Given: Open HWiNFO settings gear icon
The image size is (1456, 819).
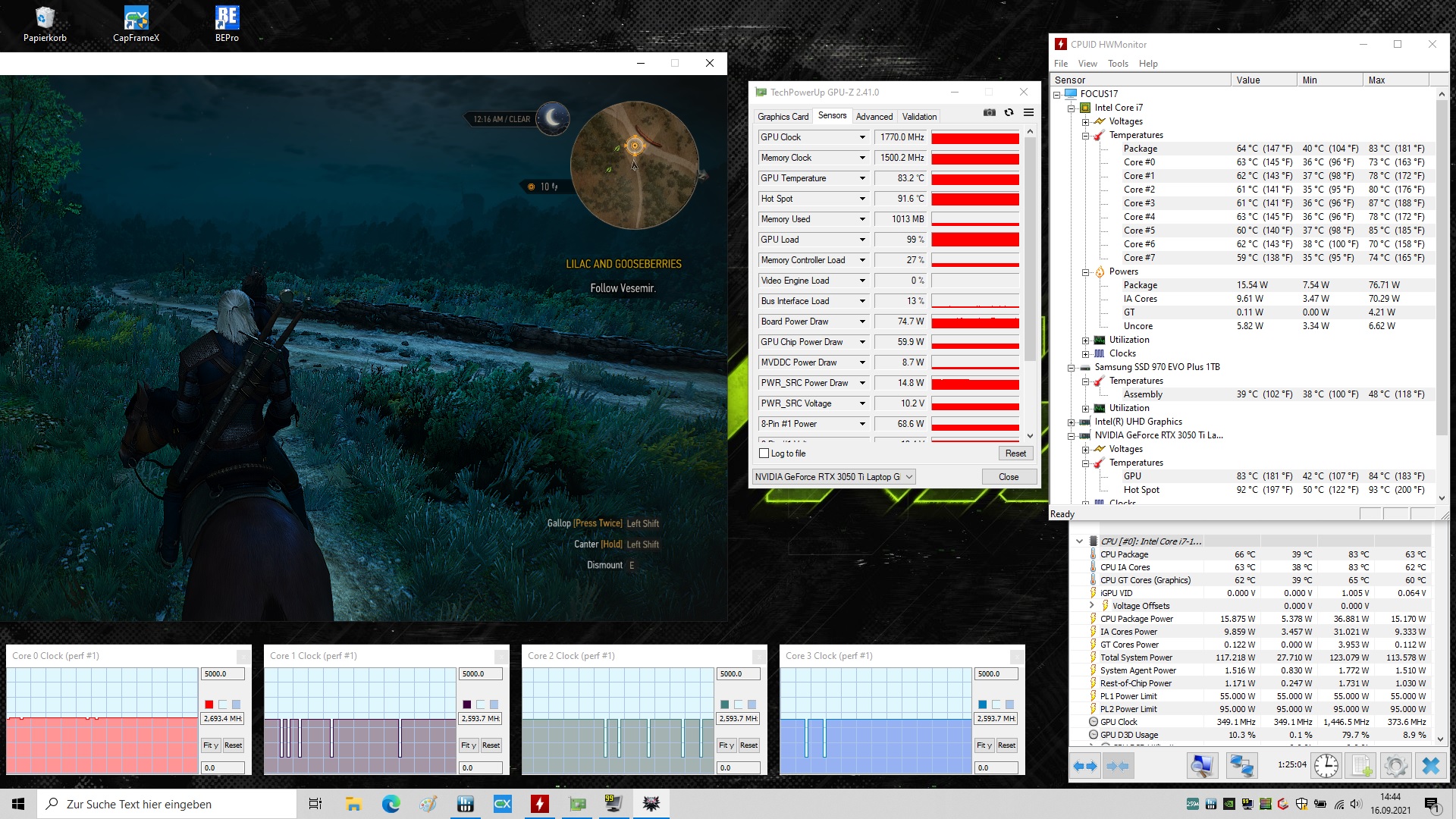Looking at the screenshot, I should (1395, 766).
